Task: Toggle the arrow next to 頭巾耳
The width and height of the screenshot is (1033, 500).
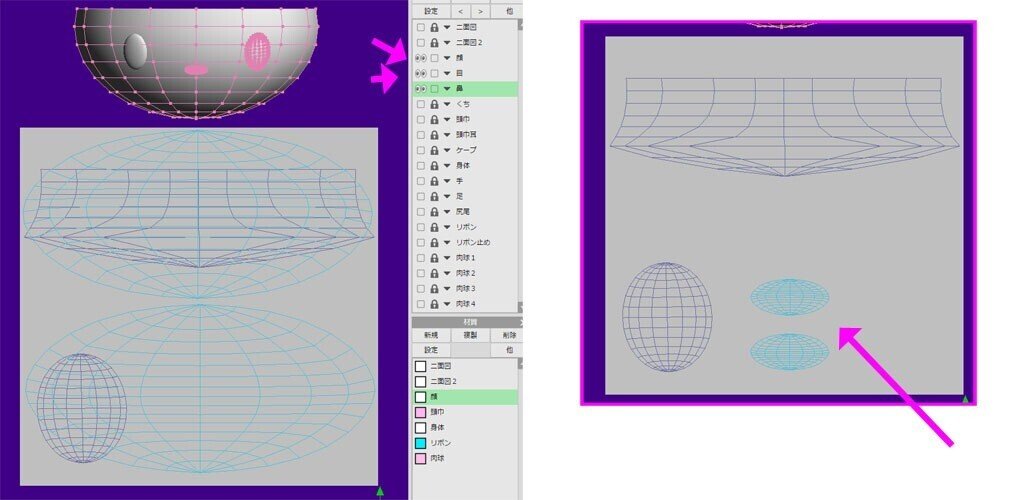Action: click(x=447, y=134)
